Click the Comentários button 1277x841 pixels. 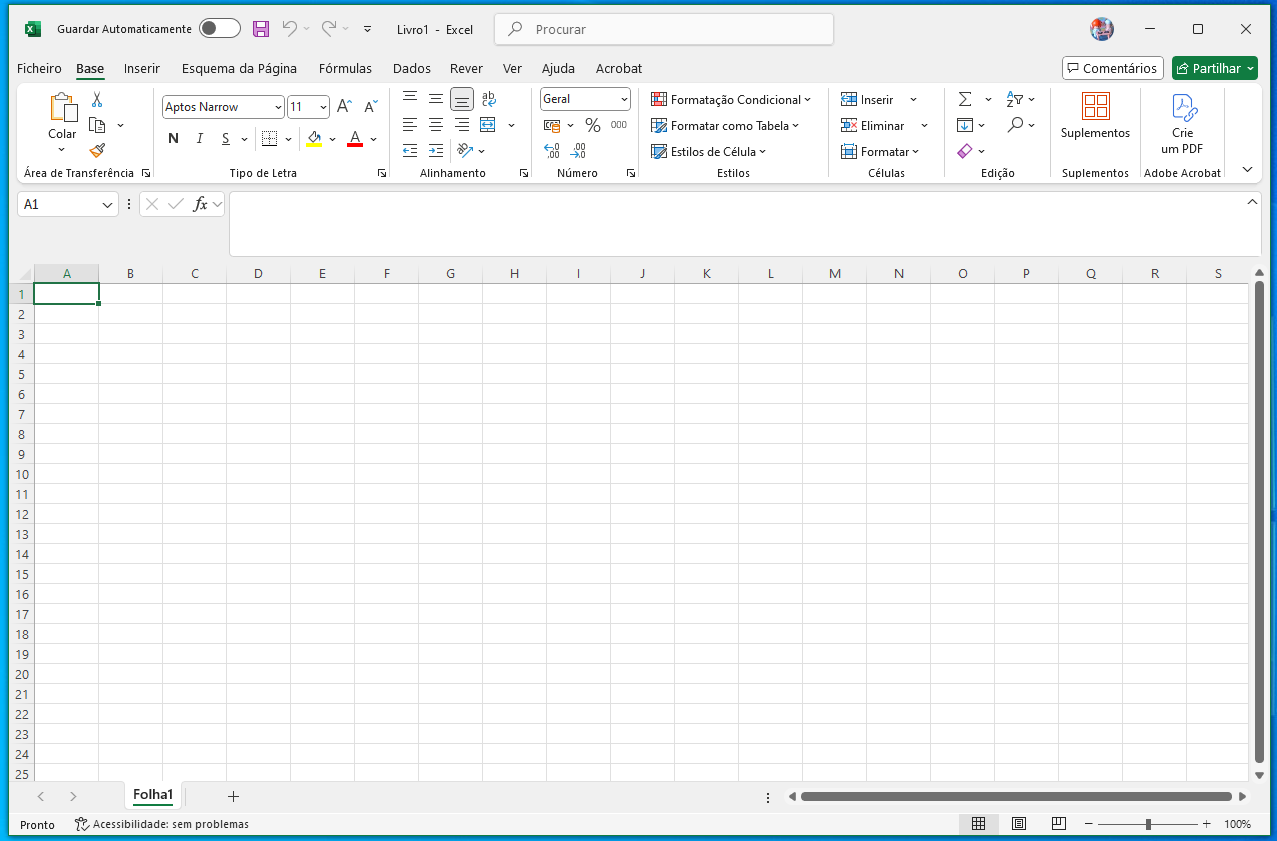1112,68
